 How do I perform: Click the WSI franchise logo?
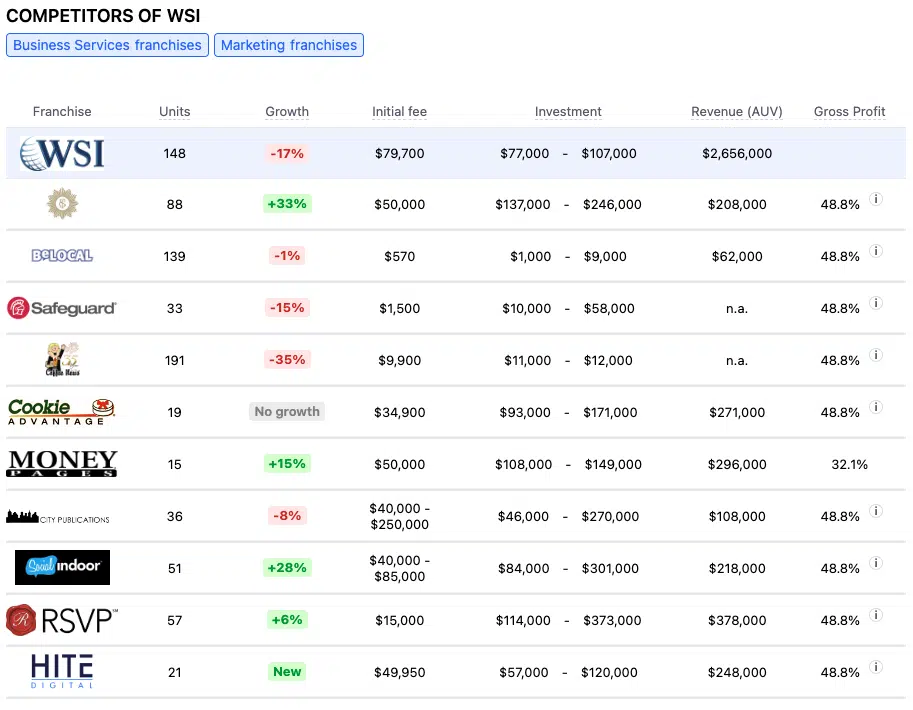click(62, 153)
